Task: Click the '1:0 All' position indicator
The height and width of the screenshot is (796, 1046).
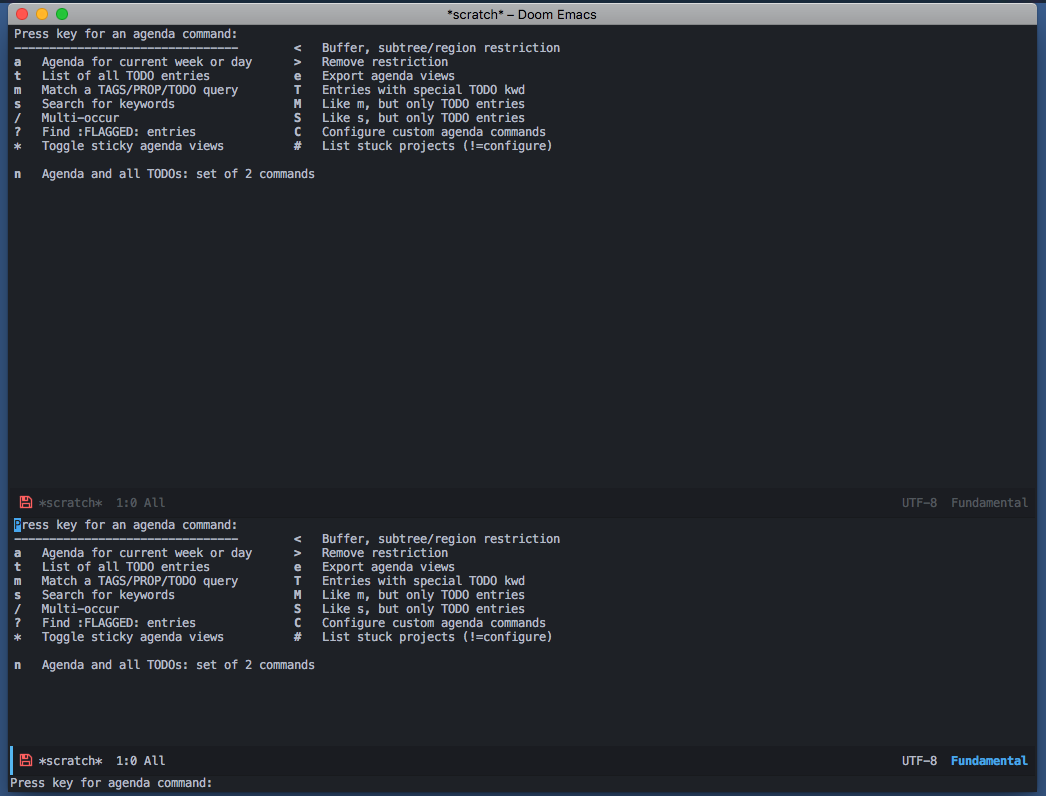Action: 140,502
